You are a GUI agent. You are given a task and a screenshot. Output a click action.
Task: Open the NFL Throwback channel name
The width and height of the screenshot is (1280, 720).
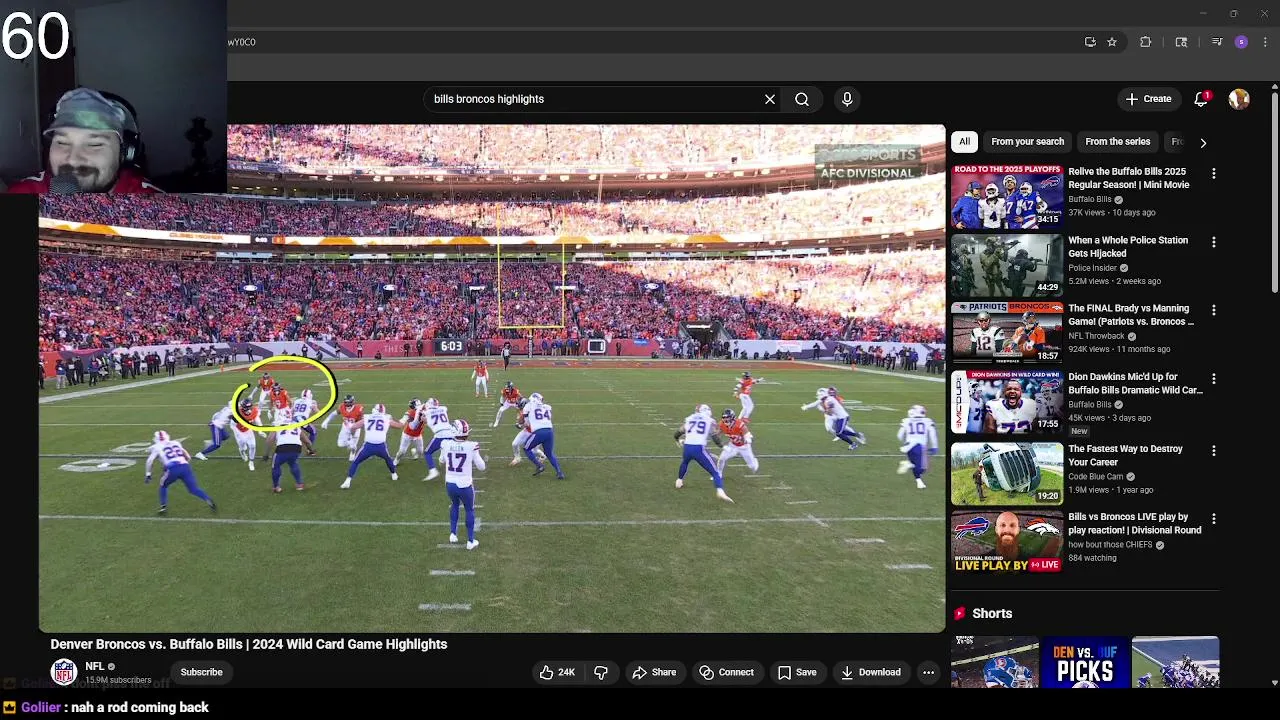point(1096,336)
